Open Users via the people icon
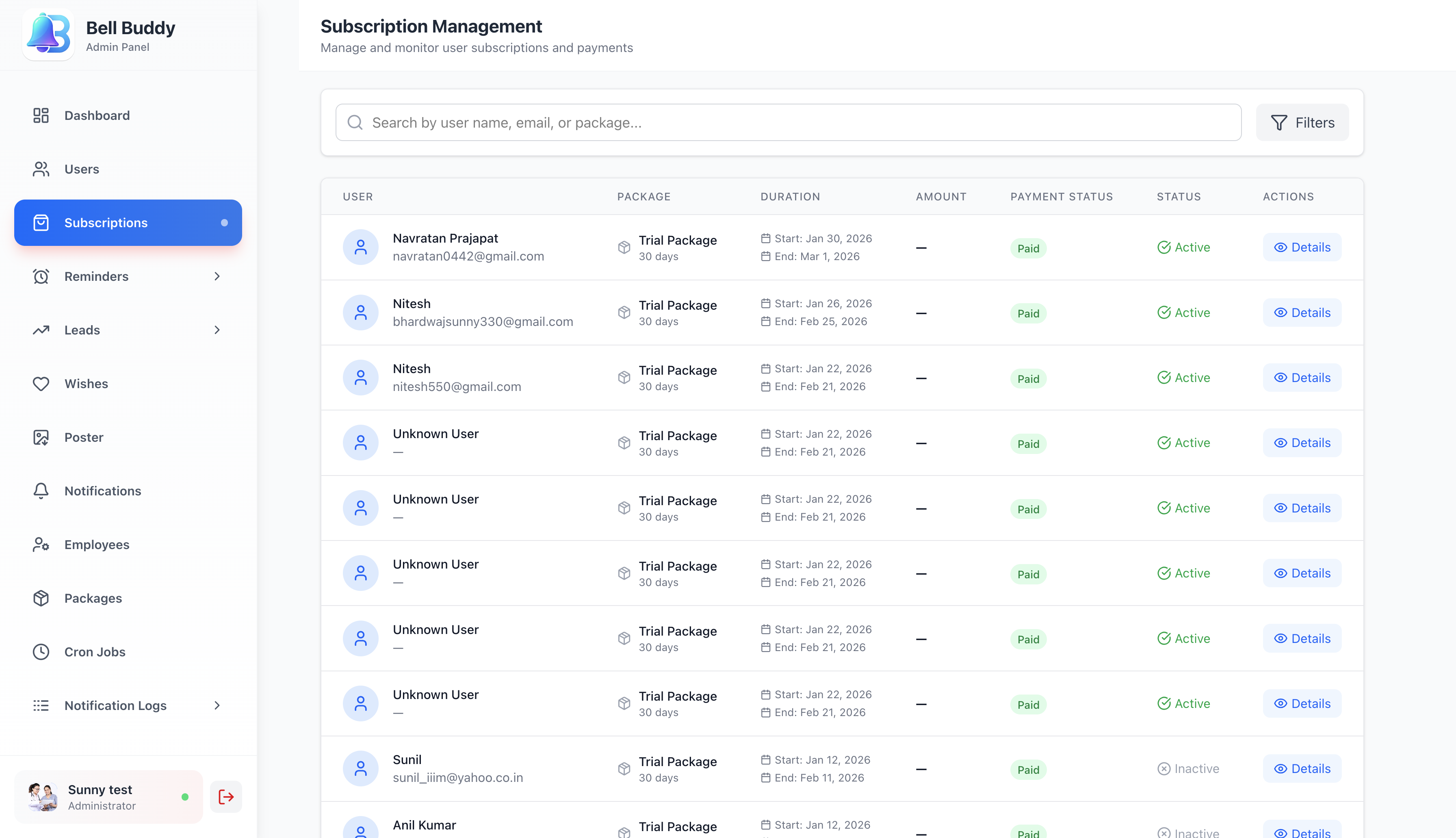 point(41,169)
